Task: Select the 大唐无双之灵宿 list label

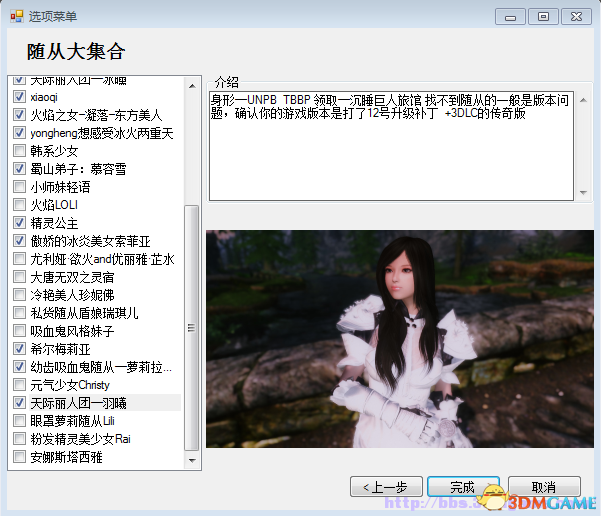Action: click(72, 277)
